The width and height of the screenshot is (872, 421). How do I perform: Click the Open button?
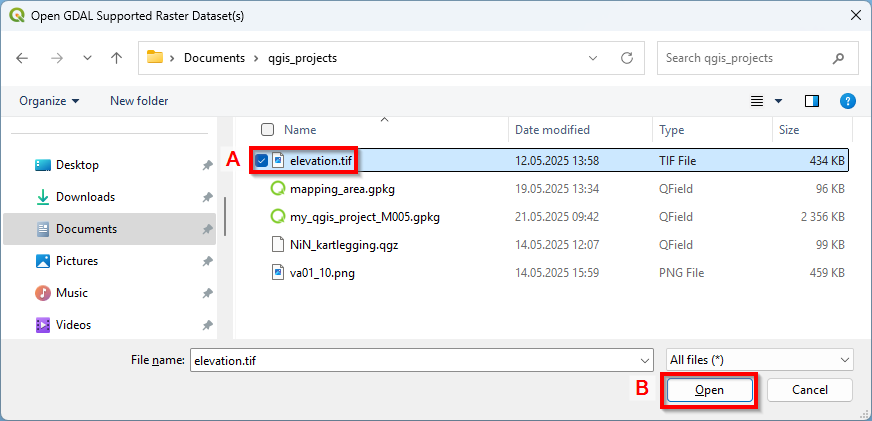[709, 390]
